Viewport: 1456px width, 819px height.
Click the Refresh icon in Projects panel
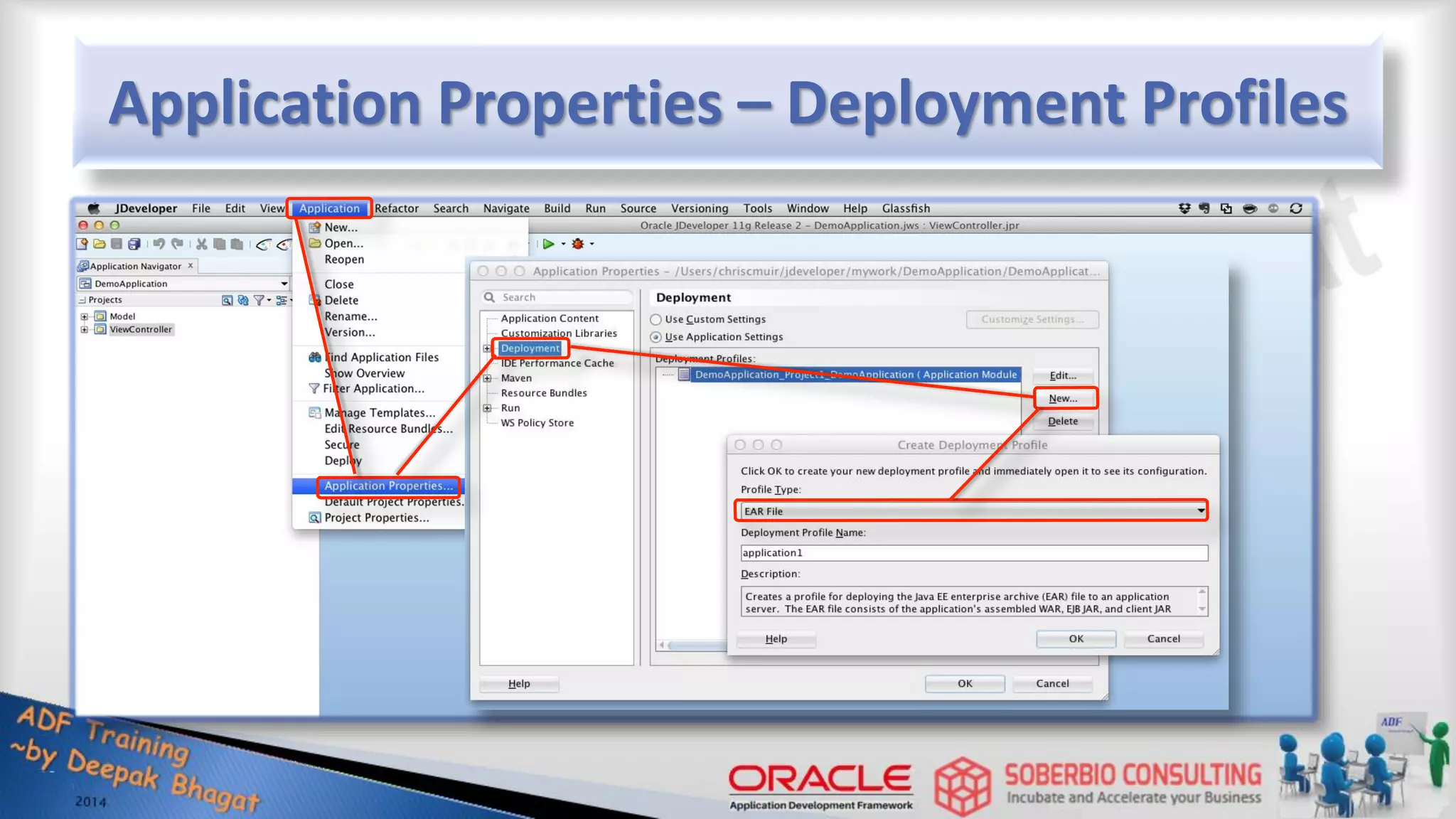tap(243, 300)
